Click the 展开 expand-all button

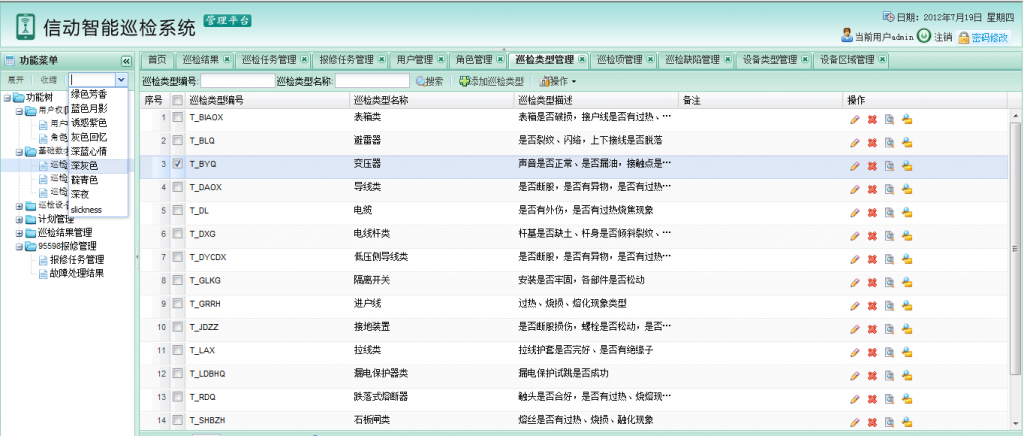coord(15,80)
